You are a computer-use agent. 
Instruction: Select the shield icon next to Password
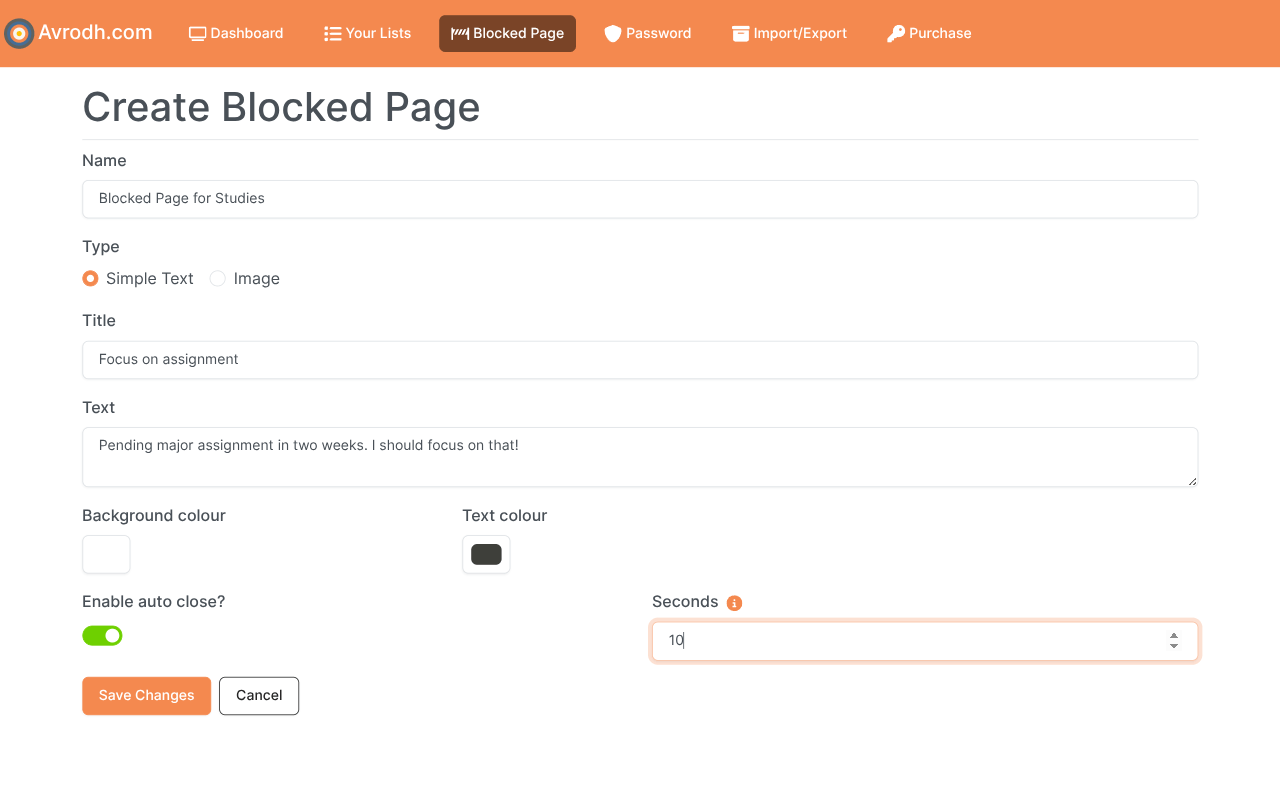point(612,33)
